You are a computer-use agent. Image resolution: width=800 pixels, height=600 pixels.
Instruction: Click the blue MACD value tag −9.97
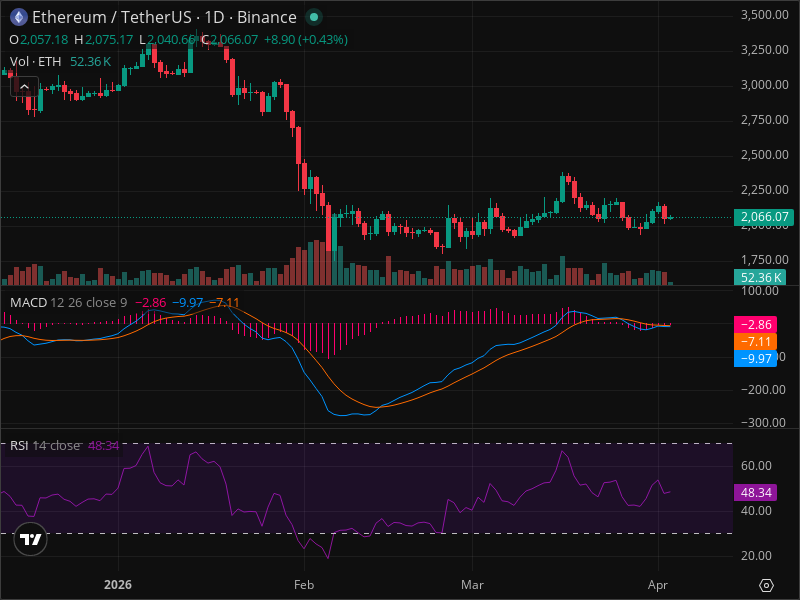point(756,358)
